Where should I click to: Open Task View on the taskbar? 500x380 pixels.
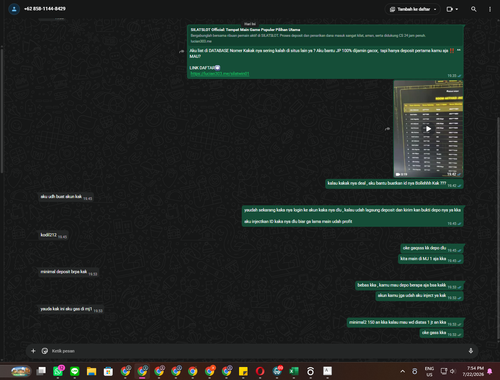41,371
